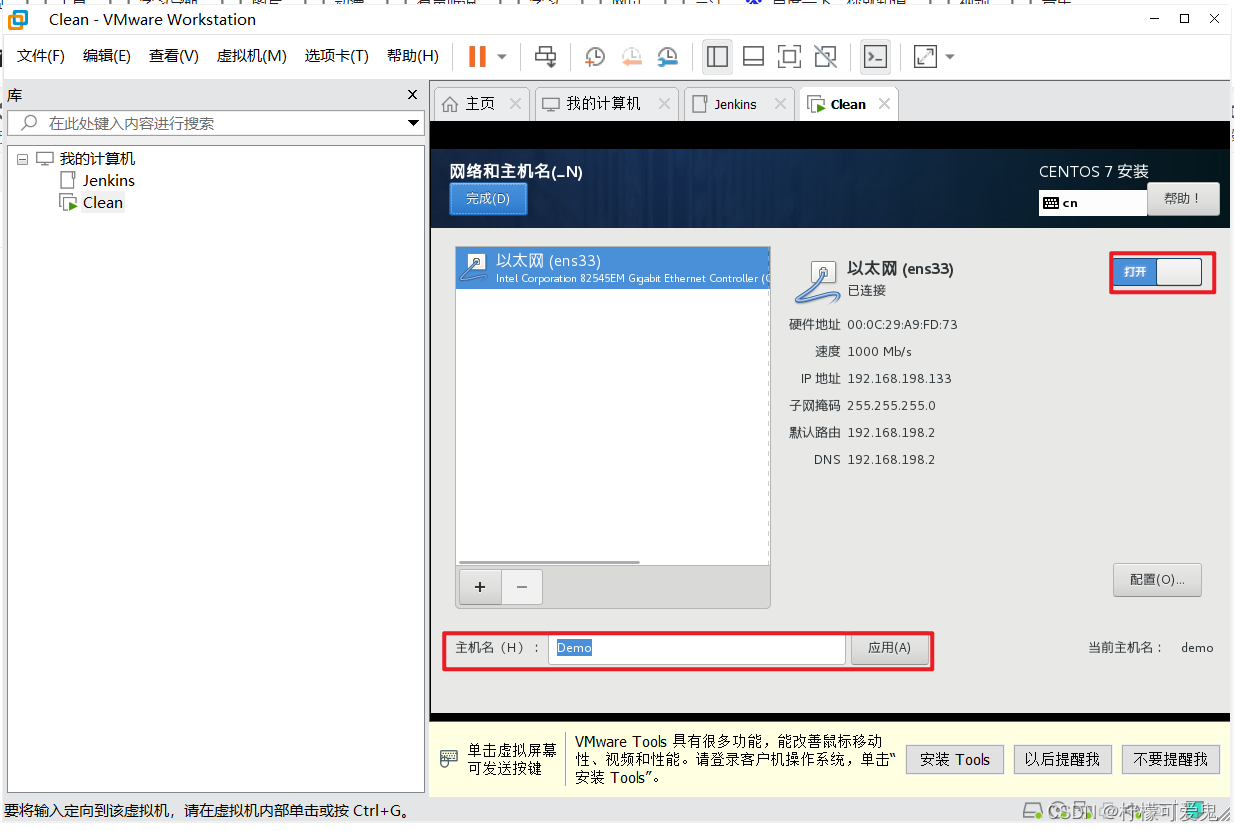This screenshot has width=1234, height=831.
Task: Open the 查看(V) menu
Action: pyautogui.click(x=174, y=56)
